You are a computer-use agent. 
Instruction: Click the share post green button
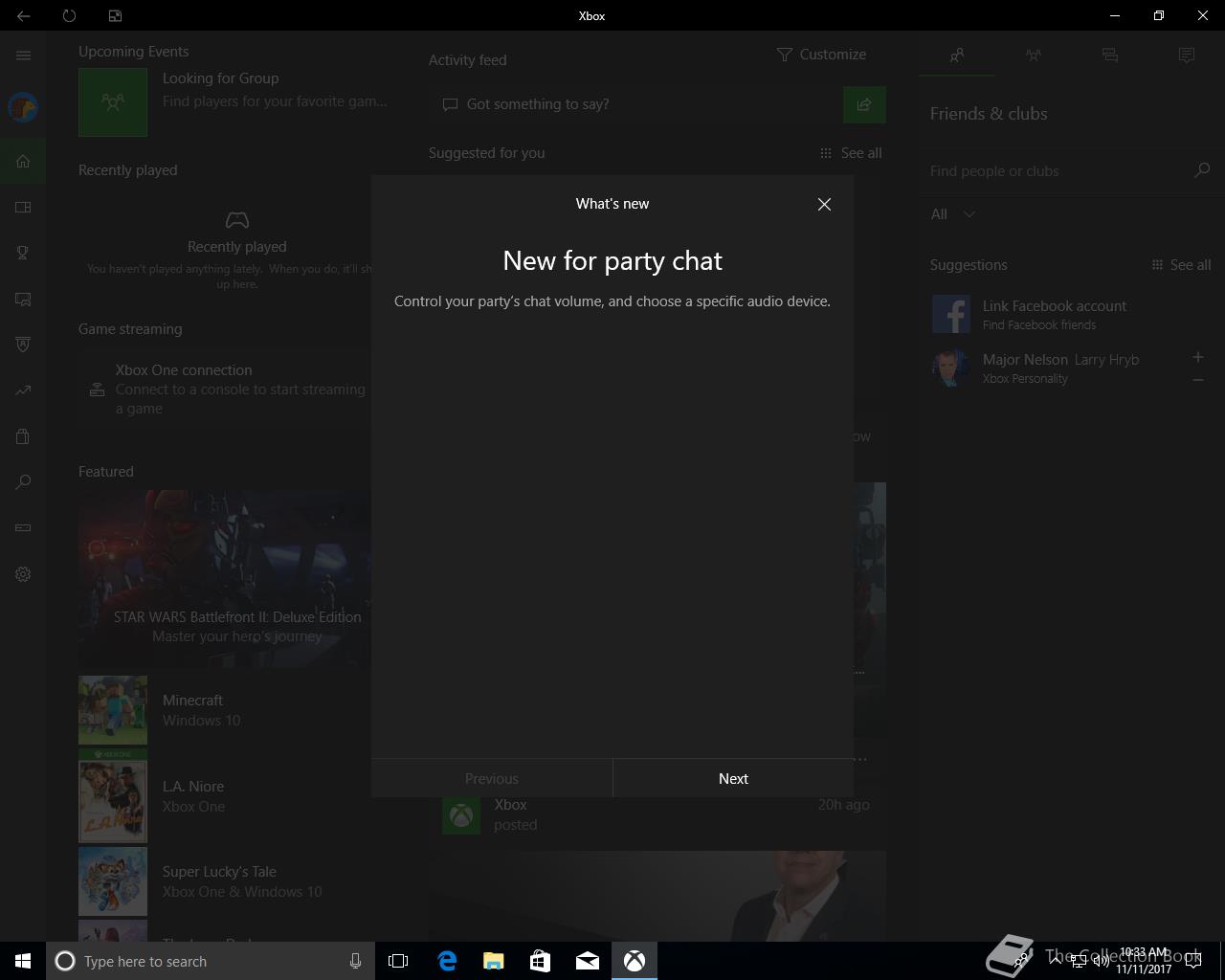[864, 104]
